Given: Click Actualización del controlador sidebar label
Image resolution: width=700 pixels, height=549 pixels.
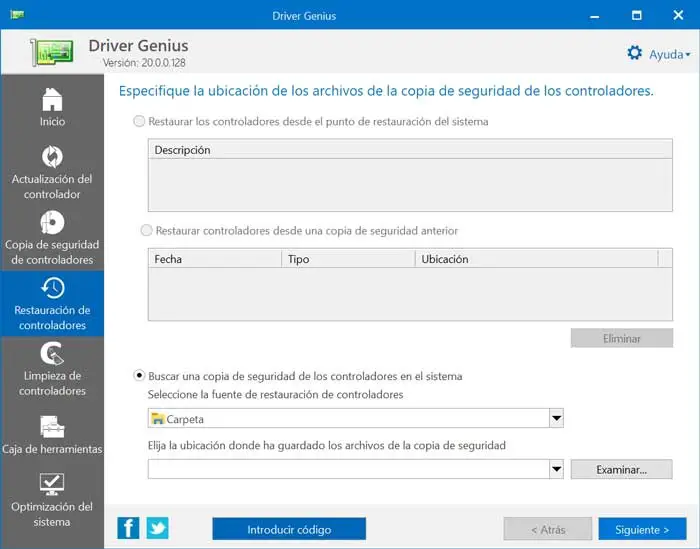Looking at the screenshot, I should (x=52, y=187).
